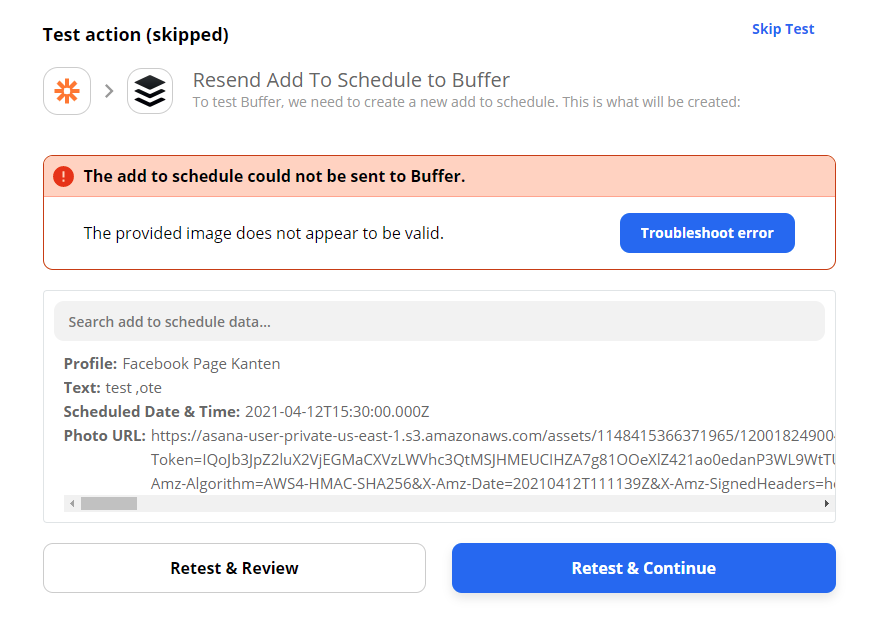Click the red exclamation error icon
886x632 pixels.
[x=64, y=176]
